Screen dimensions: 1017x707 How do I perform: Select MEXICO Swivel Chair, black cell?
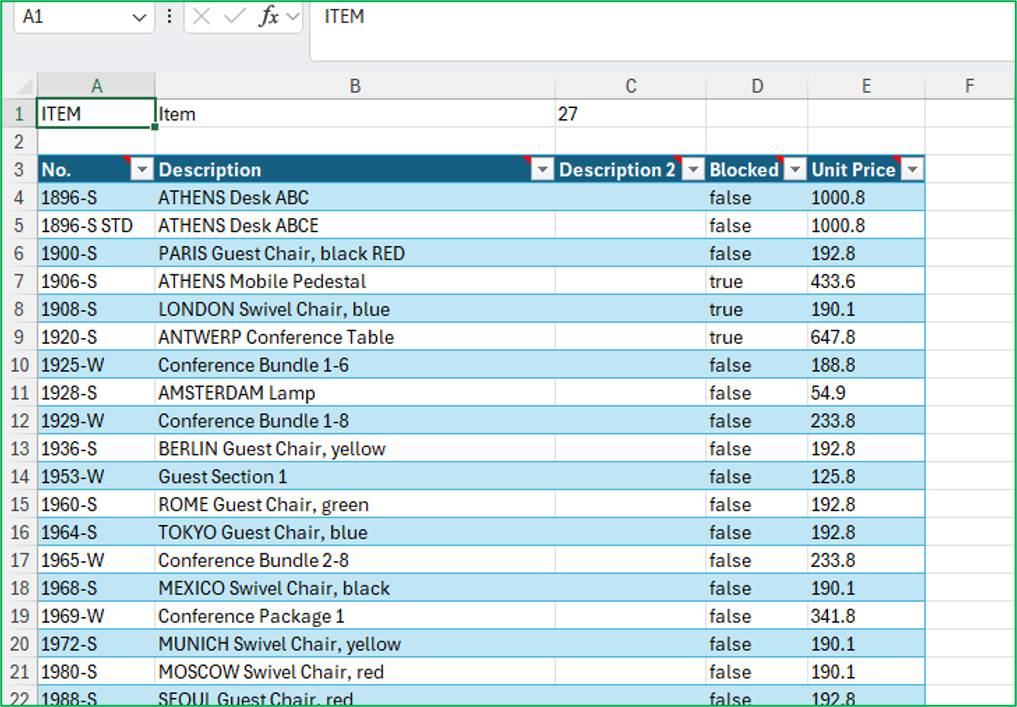click(355, 588)
